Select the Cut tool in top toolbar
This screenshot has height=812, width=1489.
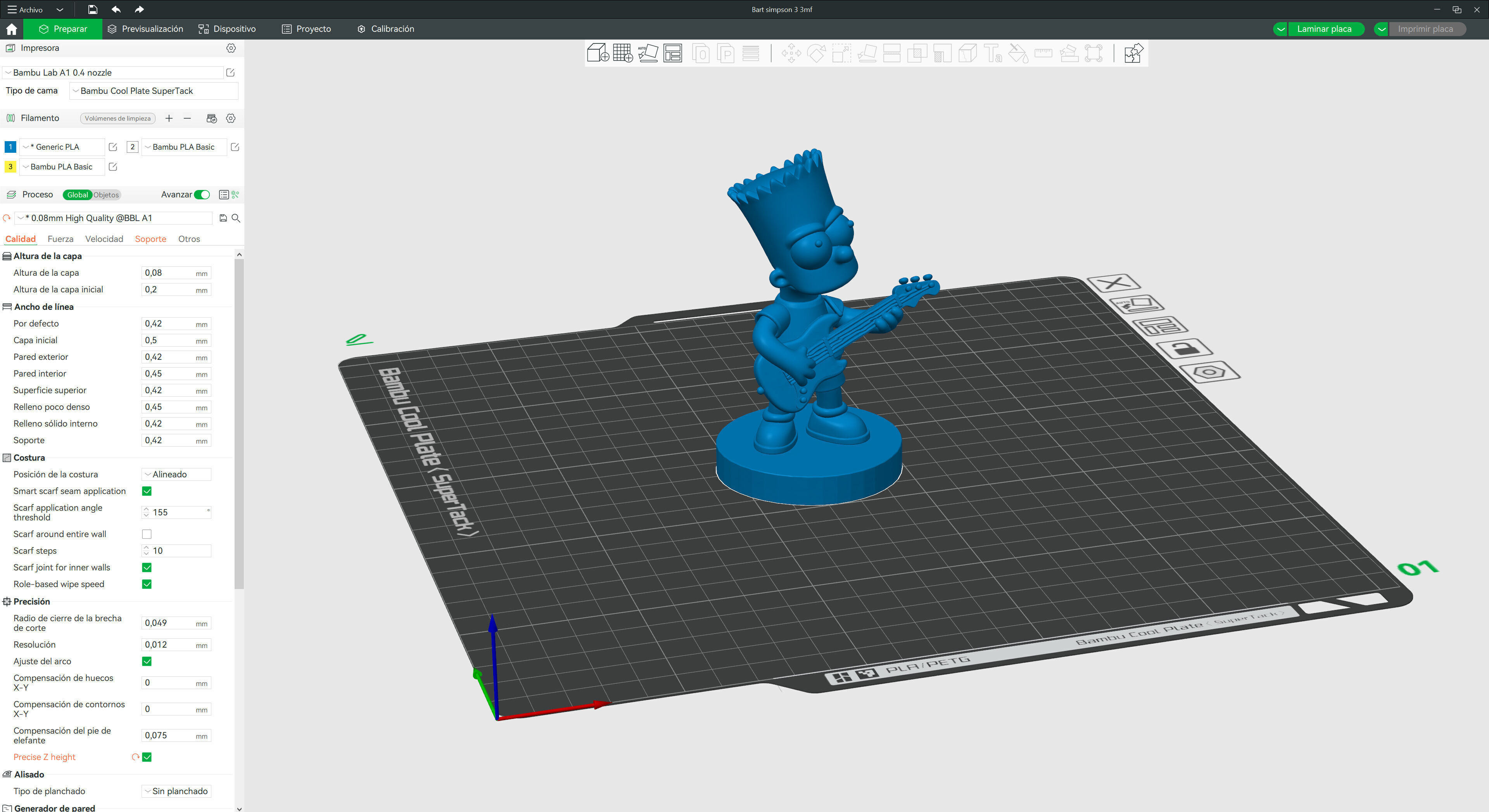point(892,54)
